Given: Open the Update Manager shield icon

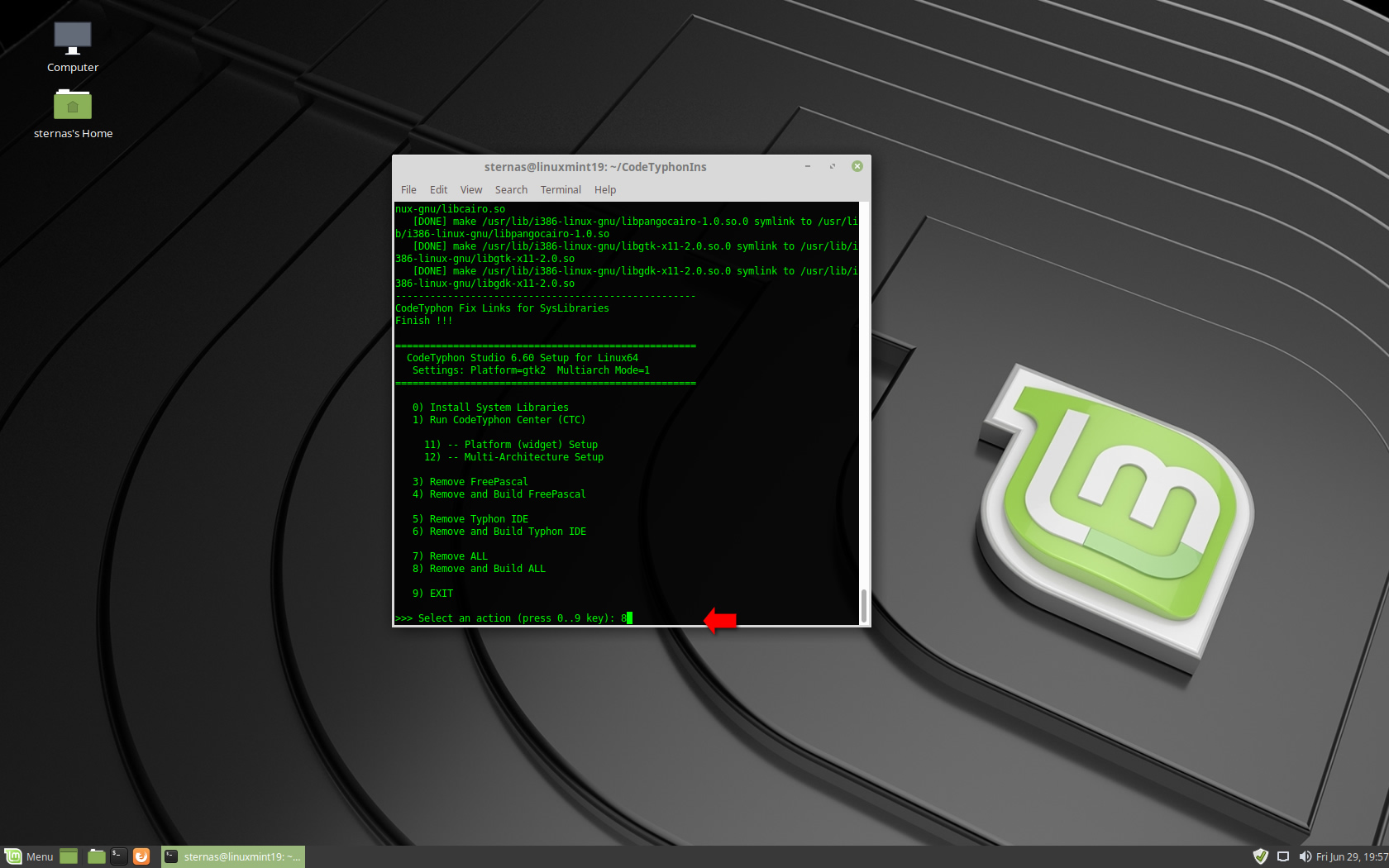Looking at the screenshot, I should (x=1260, y=856).
